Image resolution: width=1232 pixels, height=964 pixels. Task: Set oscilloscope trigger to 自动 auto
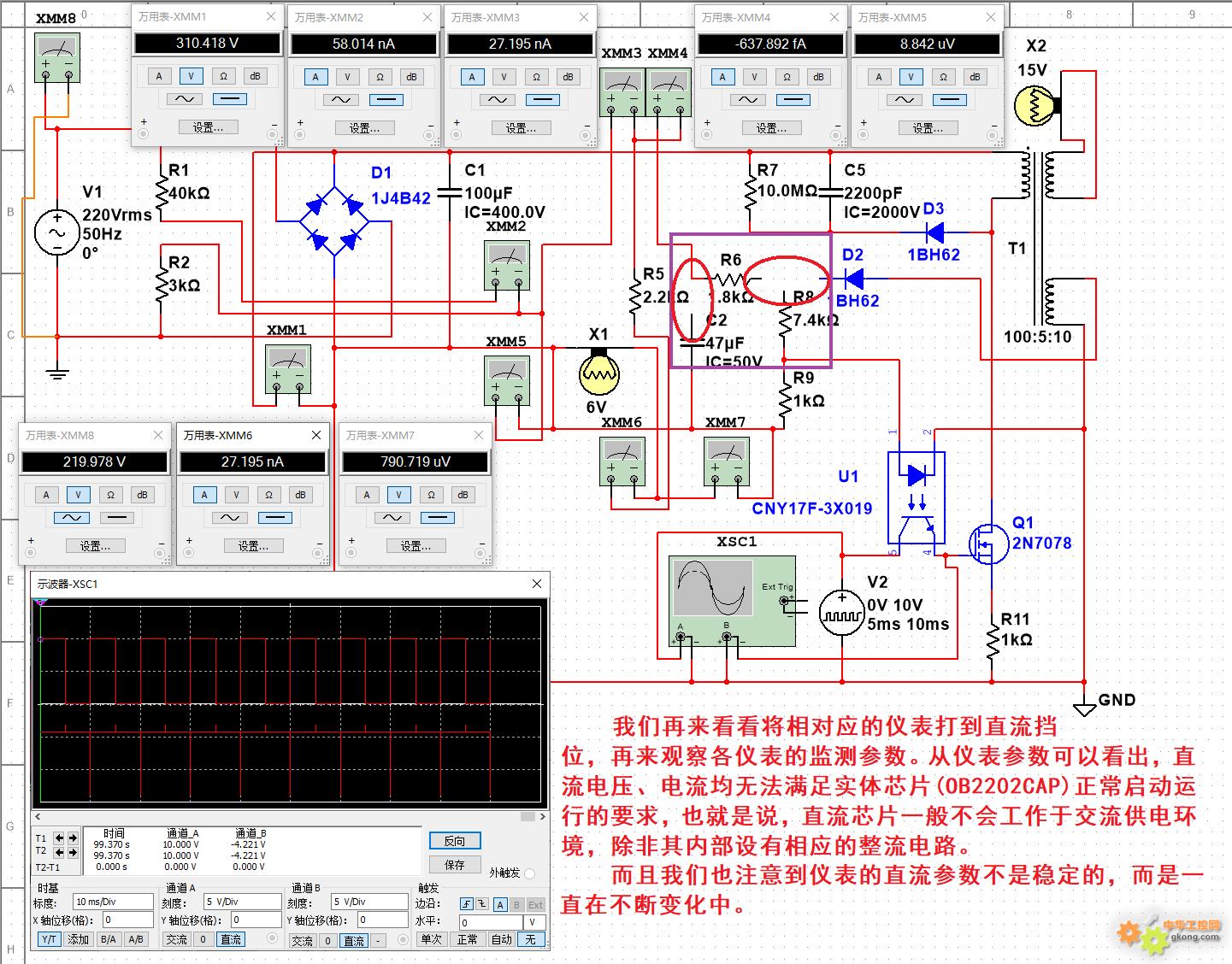coord(501,939)
